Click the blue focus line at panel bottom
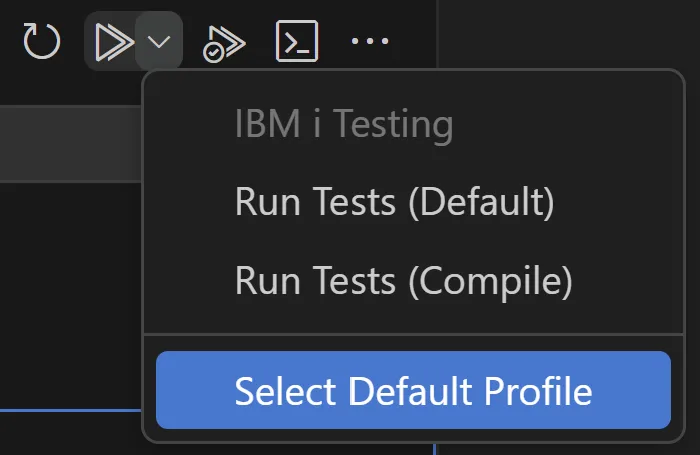The height and width of the screenshot is (455, 700). pyautogui.click(x=71, y=410)
